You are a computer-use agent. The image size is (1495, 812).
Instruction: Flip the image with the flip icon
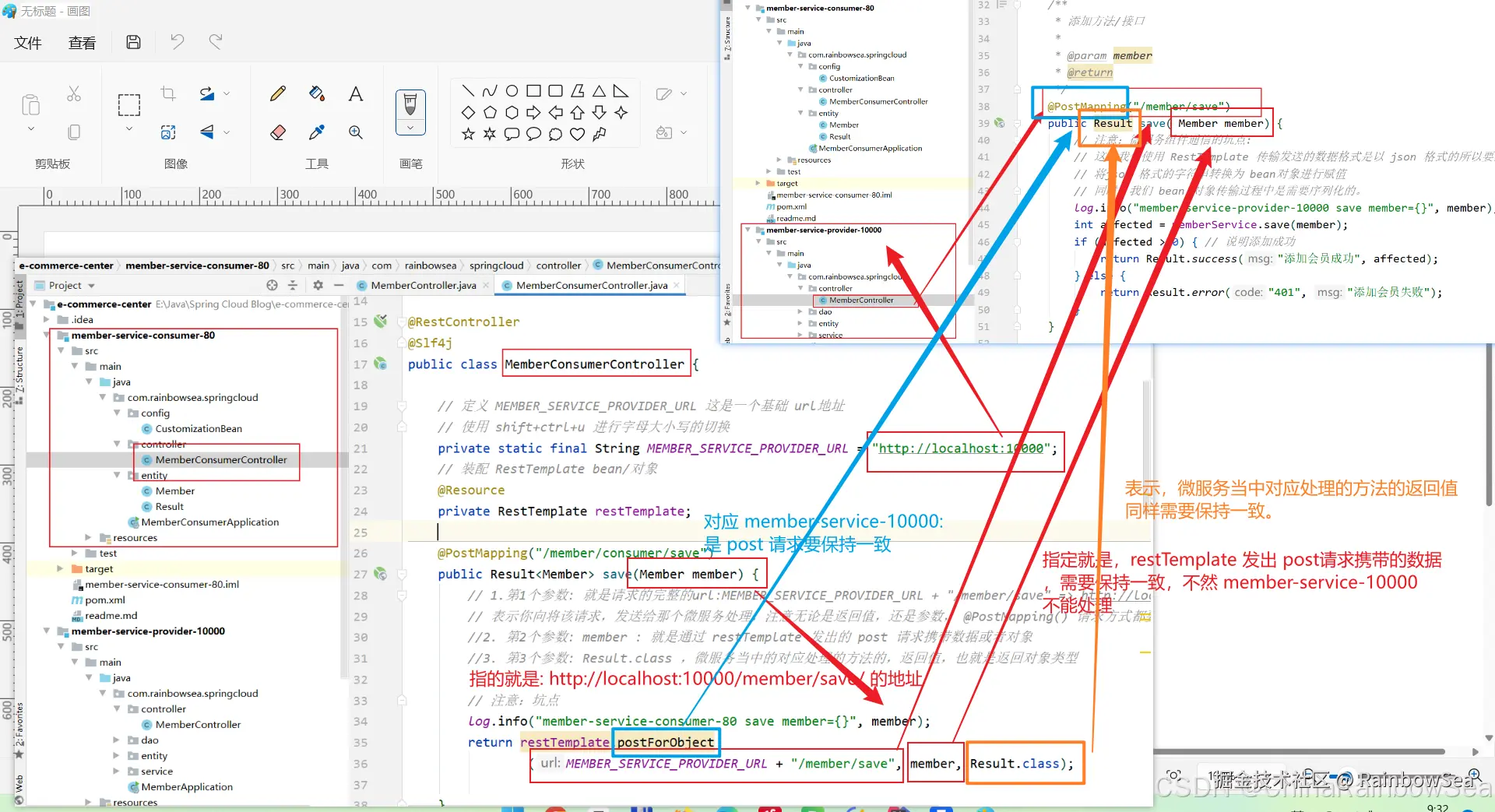coord(207,132)
